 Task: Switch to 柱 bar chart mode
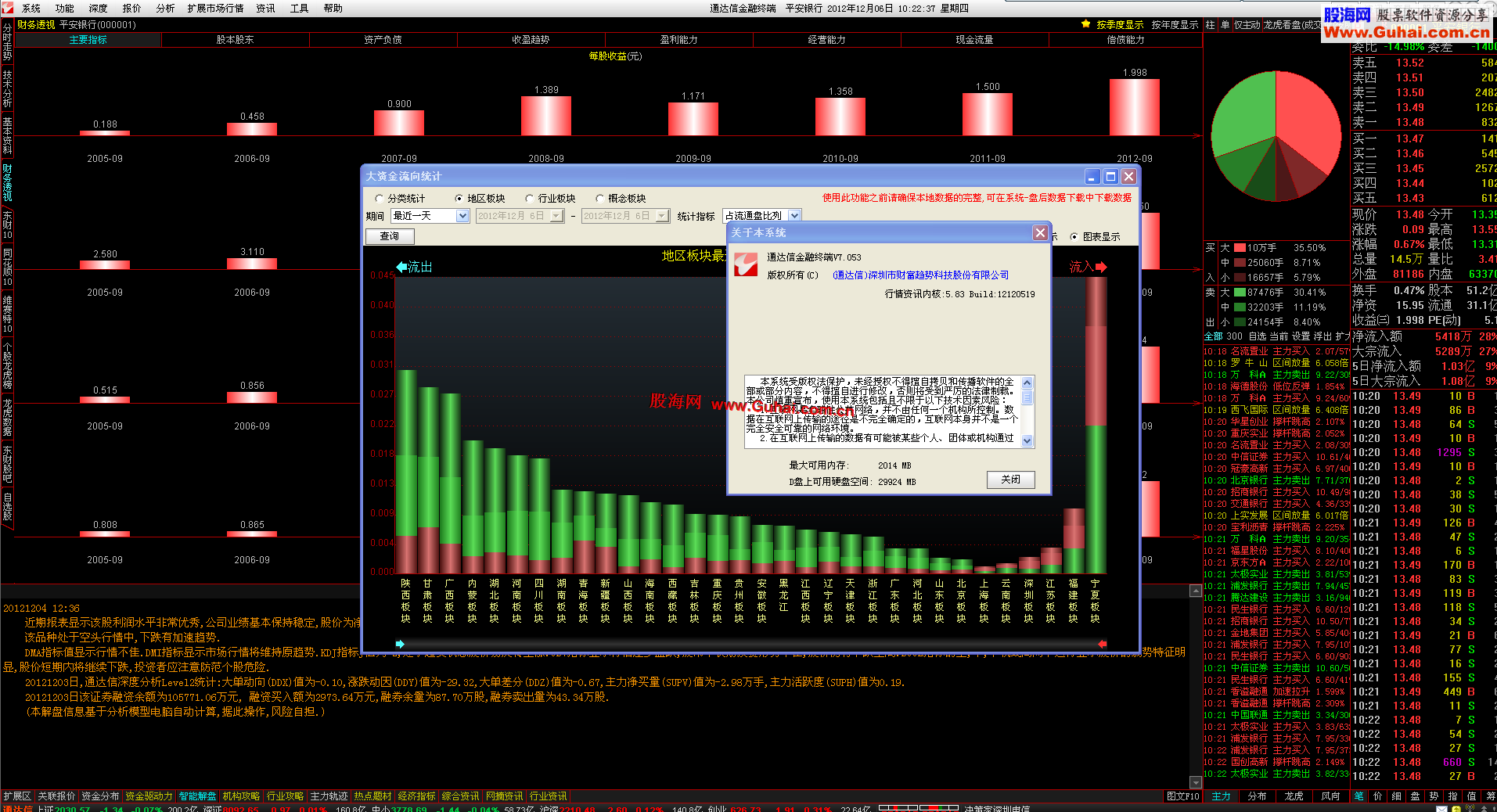point(1211,25)
